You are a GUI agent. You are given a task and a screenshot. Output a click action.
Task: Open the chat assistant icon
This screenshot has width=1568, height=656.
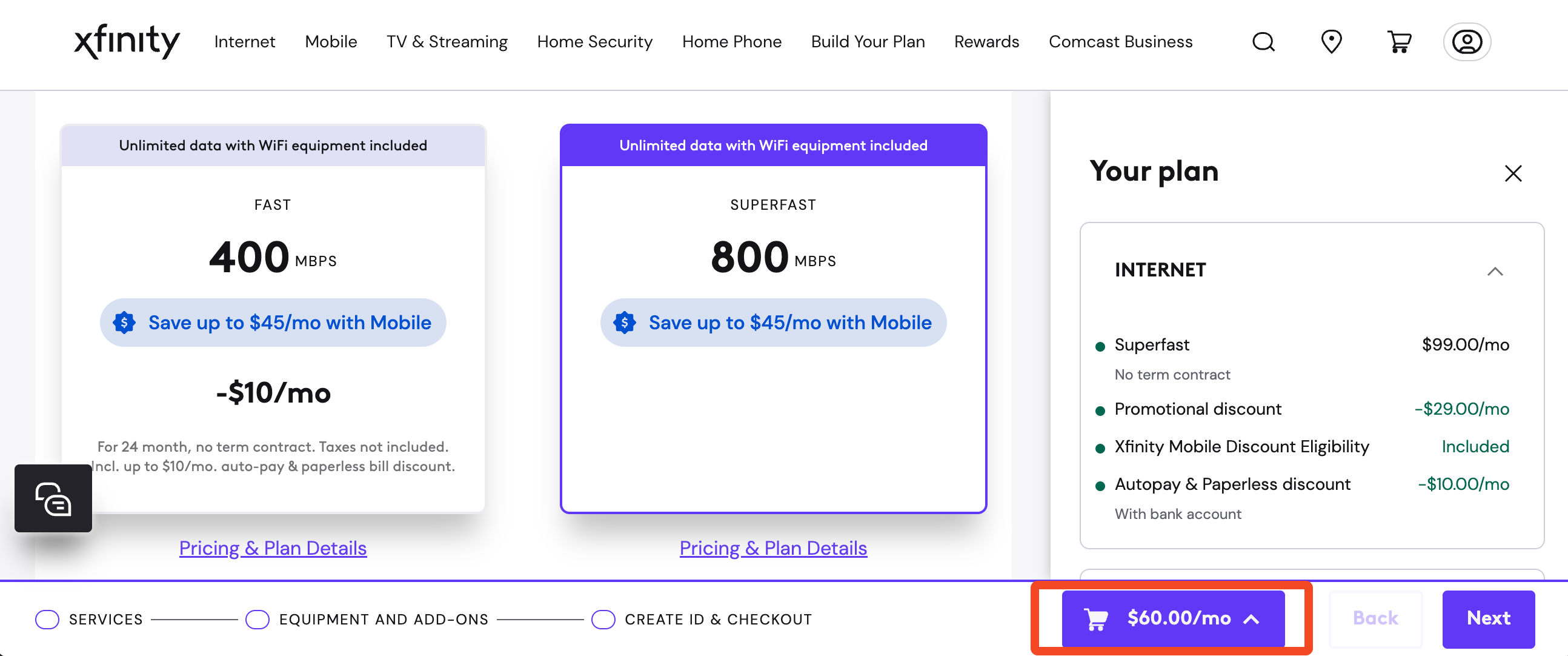[53, 498]
